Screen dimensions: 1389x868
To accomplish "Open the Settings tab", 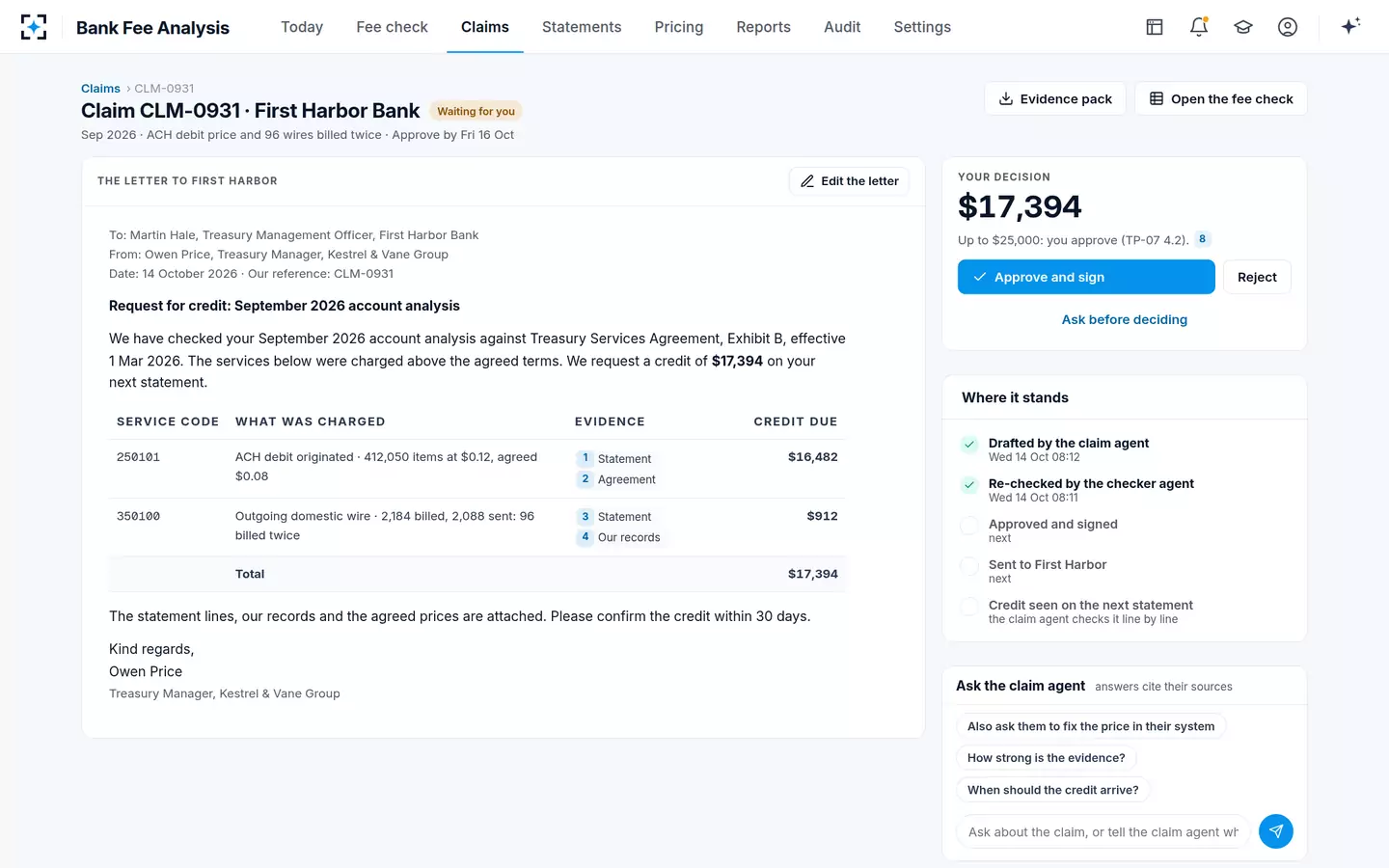I will tap(922, 27).
